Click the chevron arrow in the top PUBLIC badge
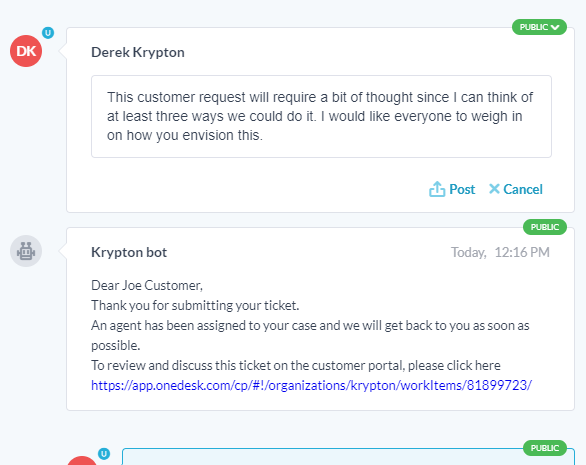The height and width of the screenshot is (465, 586). pyautogui.click(x=555, y=27)
